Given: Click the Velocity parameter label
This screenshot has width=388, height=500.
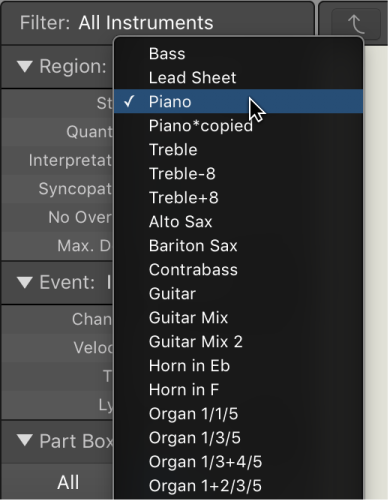Looking at the screenshot, I should point(93,348).
